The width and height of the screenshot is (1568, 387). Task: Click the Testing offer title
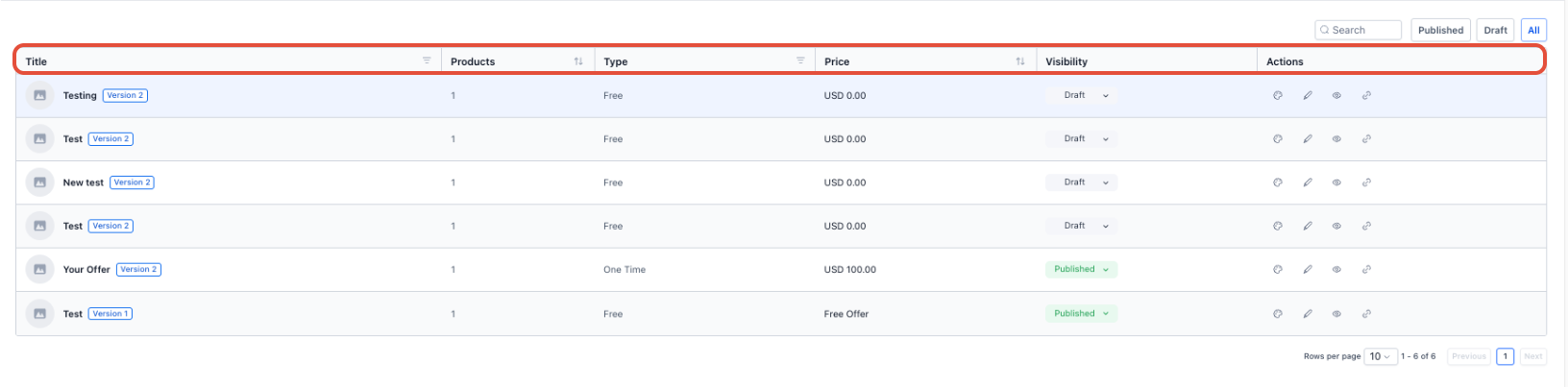[80, 95]
